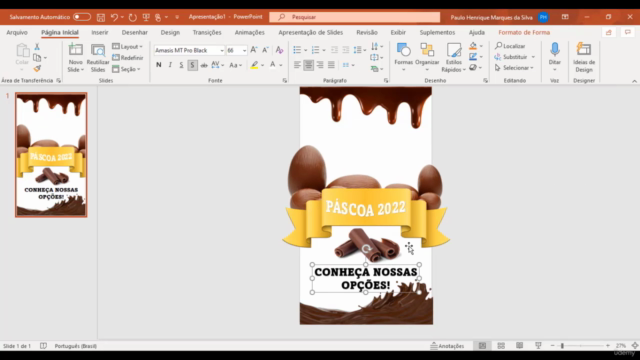Switch to reading view icon
Screen dimensions: 640x360
pos(520,346)
